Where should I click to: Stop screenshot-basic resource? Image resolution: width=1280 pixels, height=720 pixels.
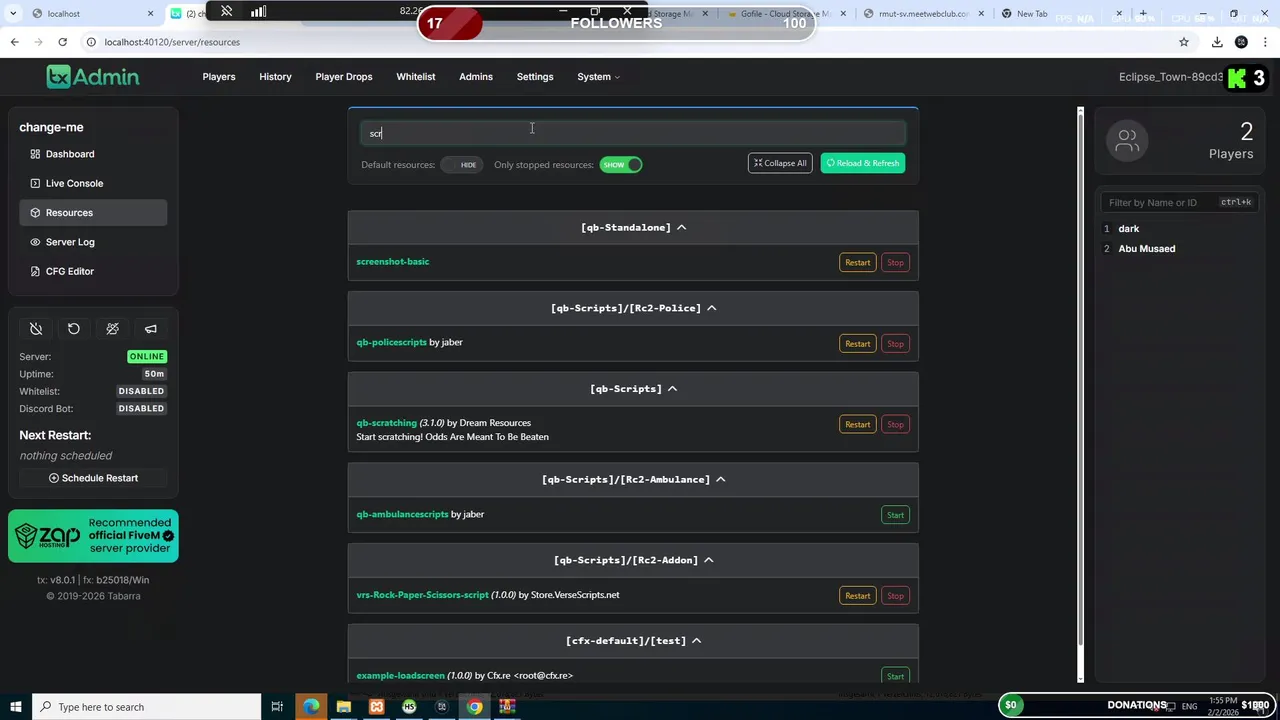[x=895, y=262]
